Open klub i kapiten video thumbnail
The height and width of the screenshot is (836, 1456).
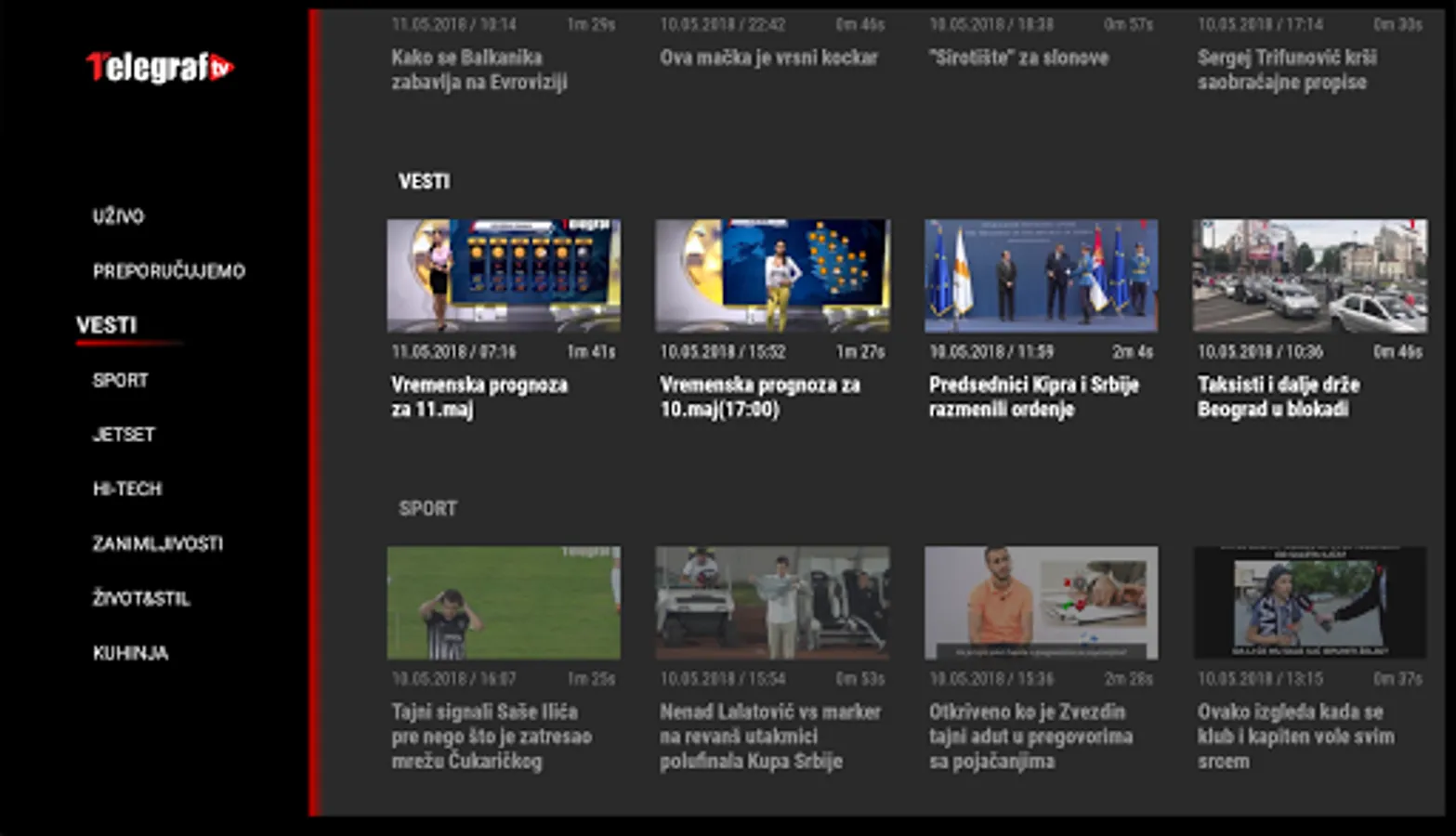pyautogui.click(x=1310, y=603)
